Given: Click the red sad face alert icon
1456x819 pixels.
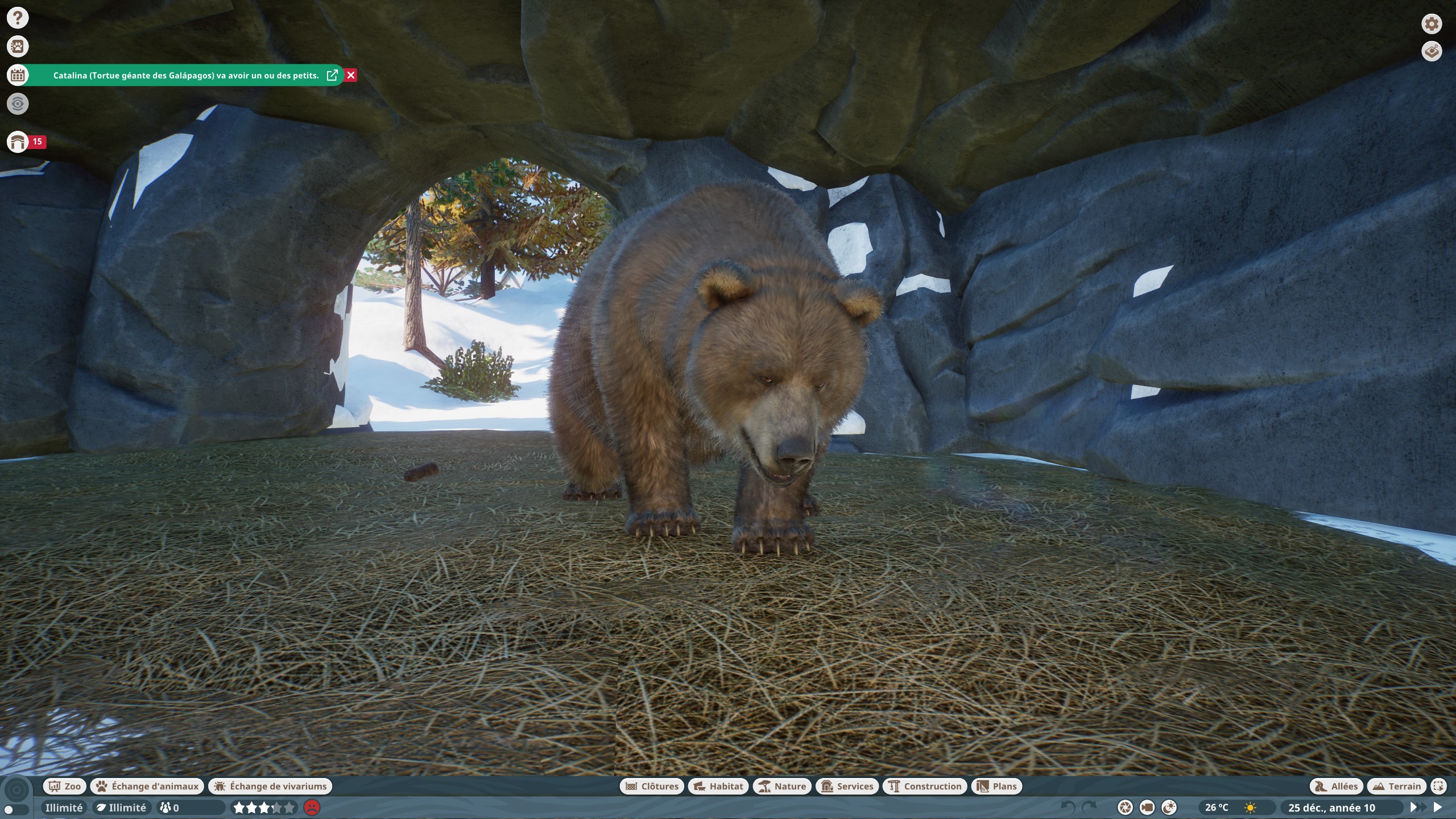Looking at the screenshot, I should click(312, 807).
